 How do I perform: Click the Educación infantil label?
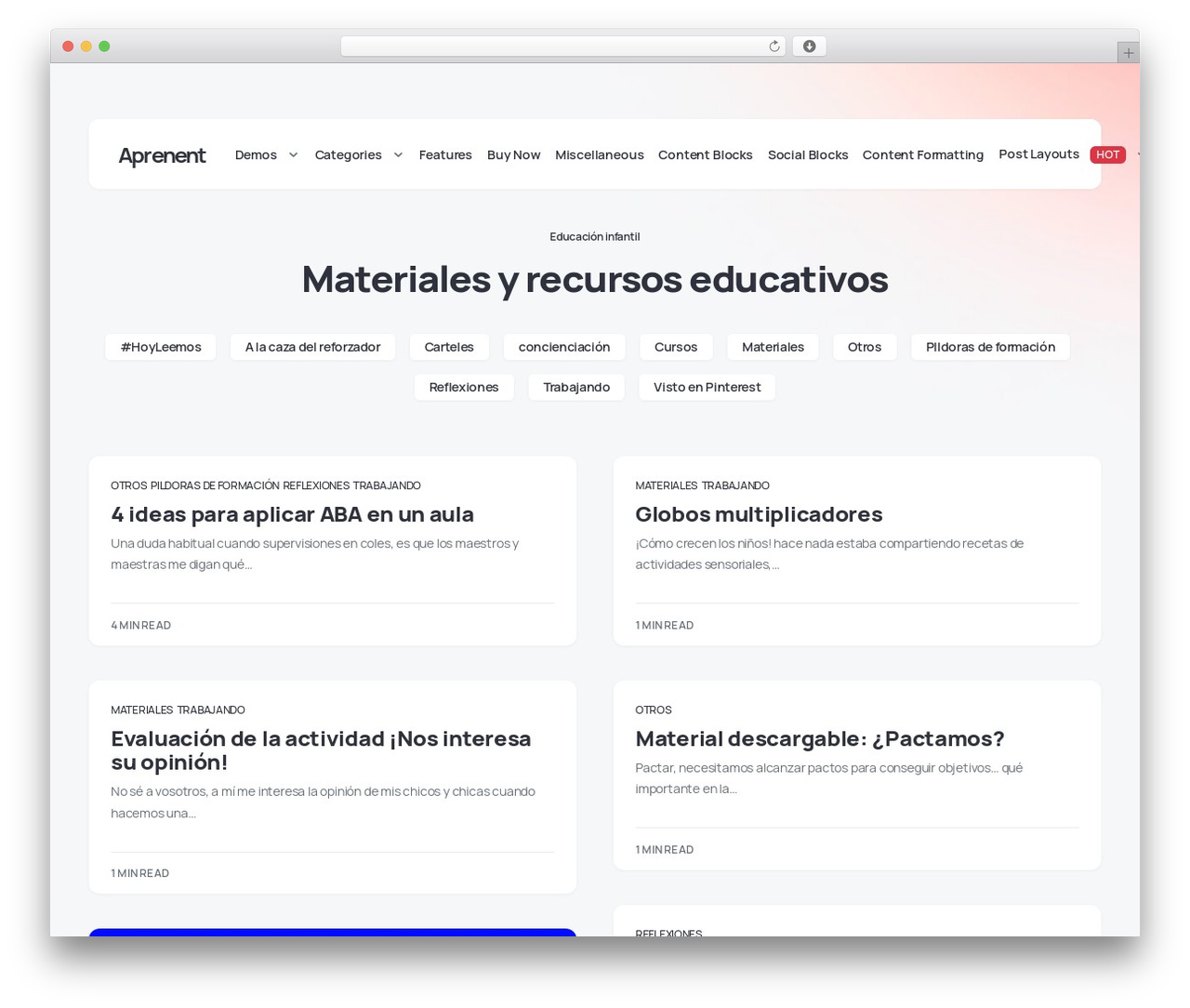pos(595,236)
